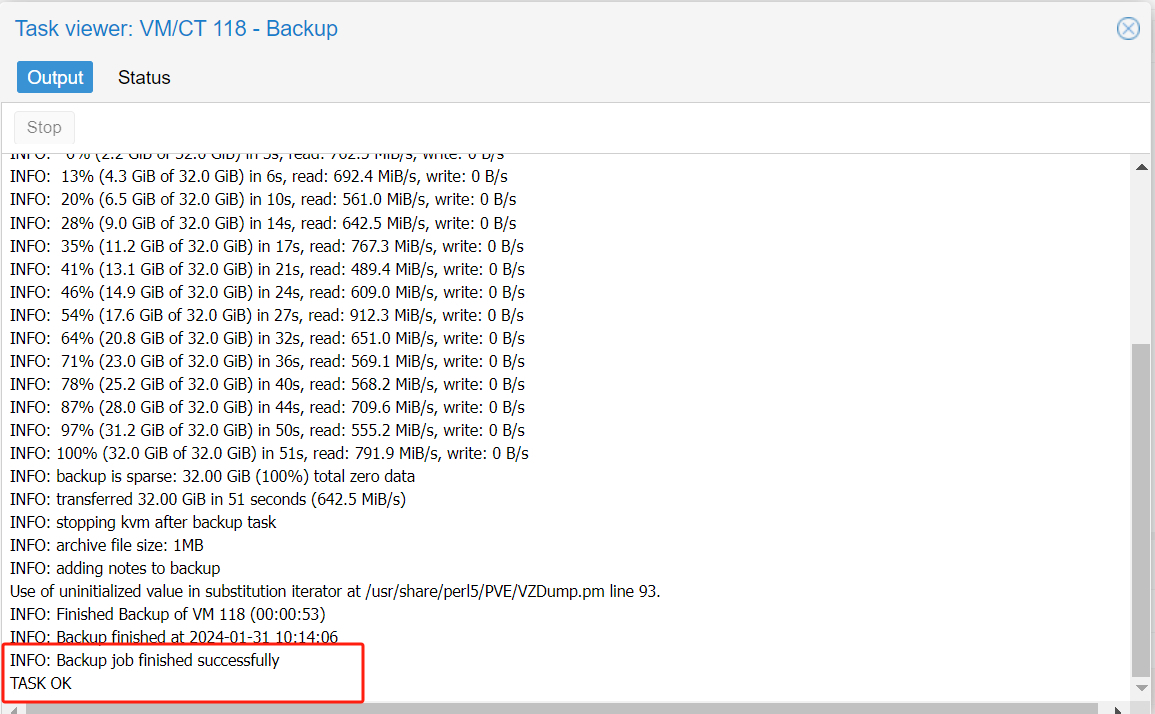Click the log line '78% (25.2 GiB of 32.0 GiB)'
This screenshot has height=714, width=1155.
(x=267, y=384)
